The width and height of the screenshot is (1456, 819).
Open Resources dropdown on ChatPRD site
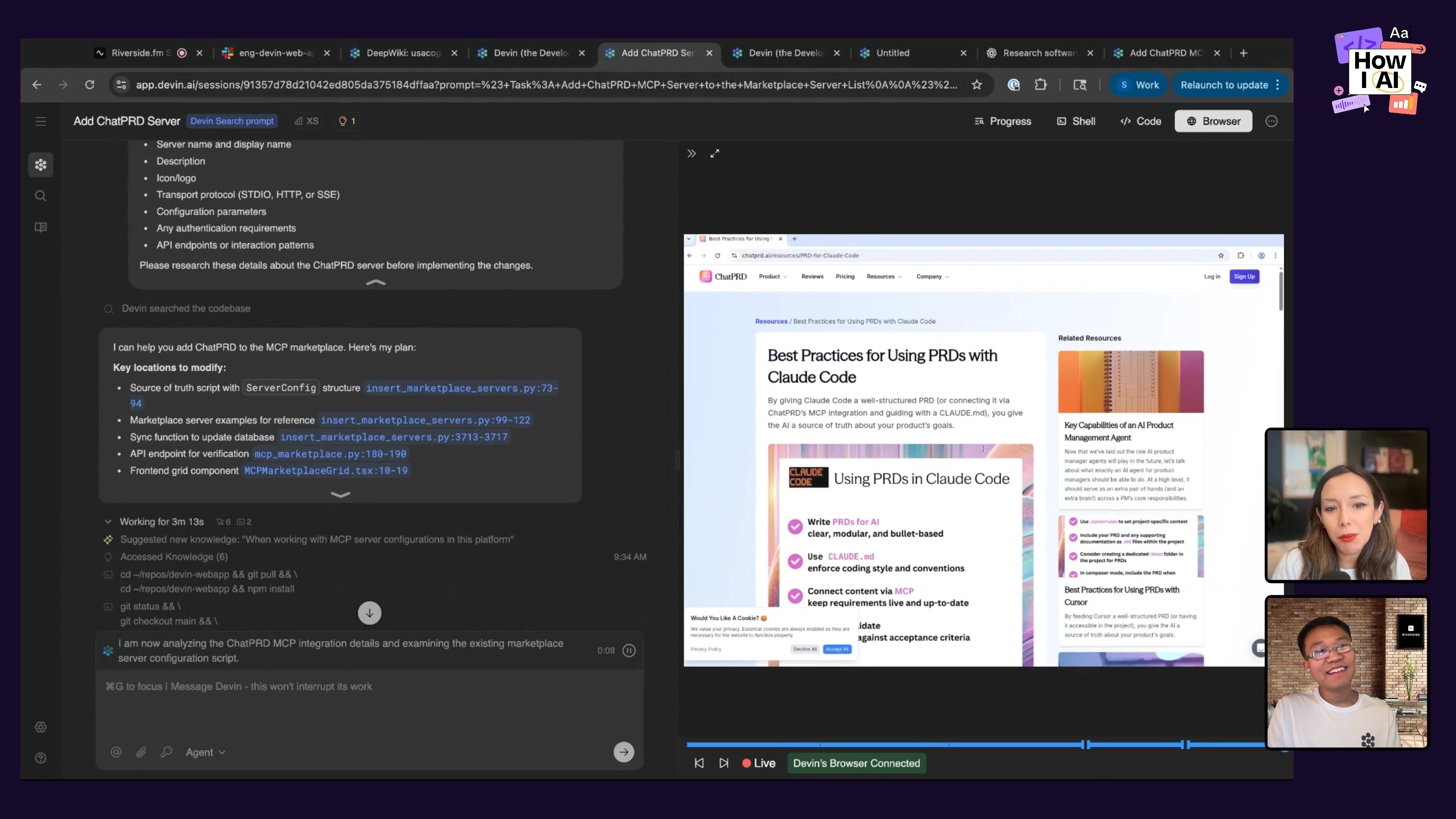pos(884,276)
